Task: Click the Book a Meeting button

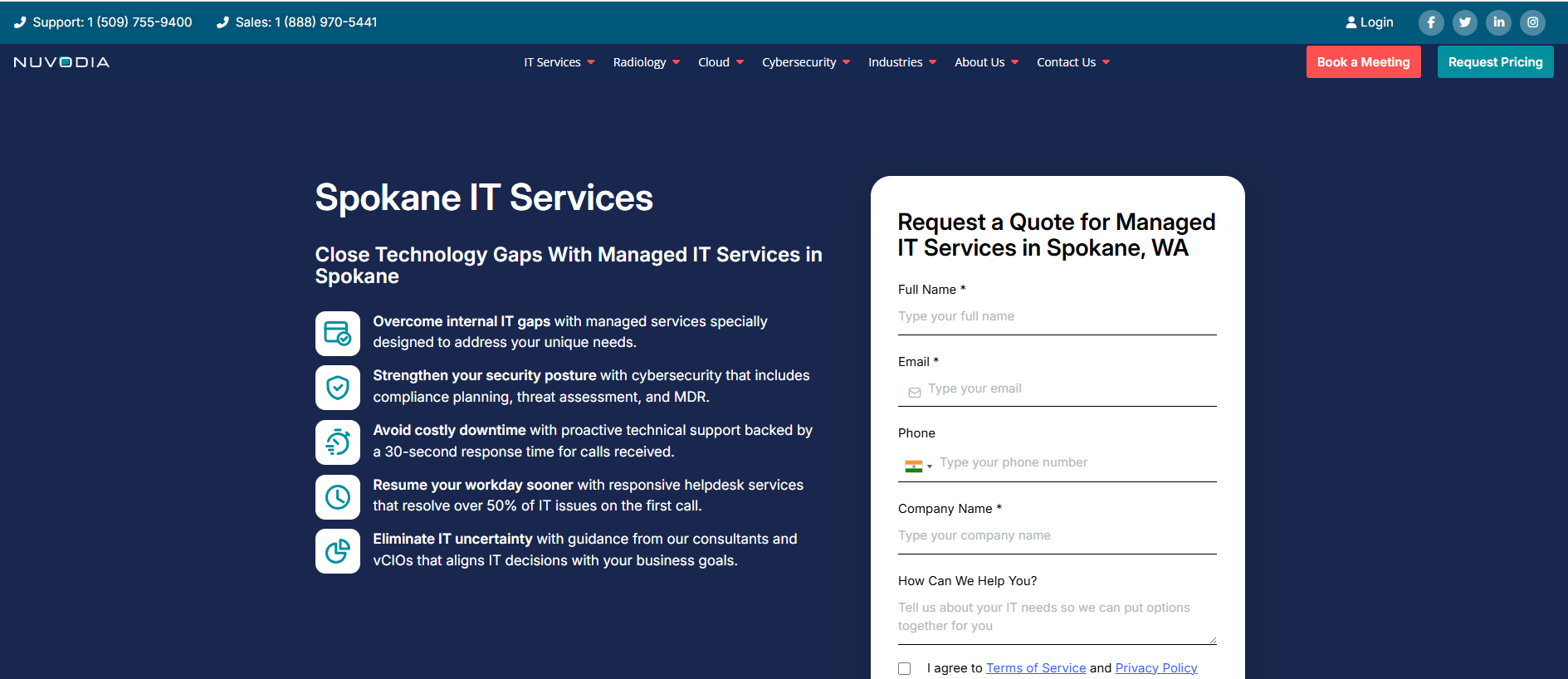Action: pyautogui.click(x=1363, y=62)
